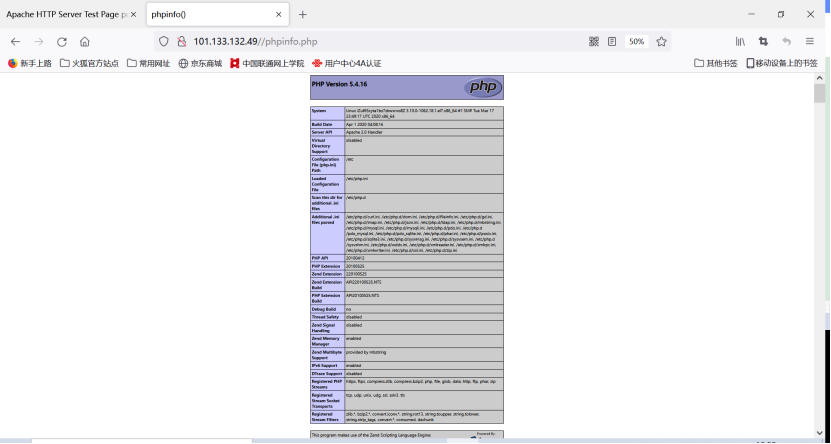Switch to Apache HTTP Server Test Page tab
Image resolution: width=831 pixels, height=444 pixels.
(70, 14)
